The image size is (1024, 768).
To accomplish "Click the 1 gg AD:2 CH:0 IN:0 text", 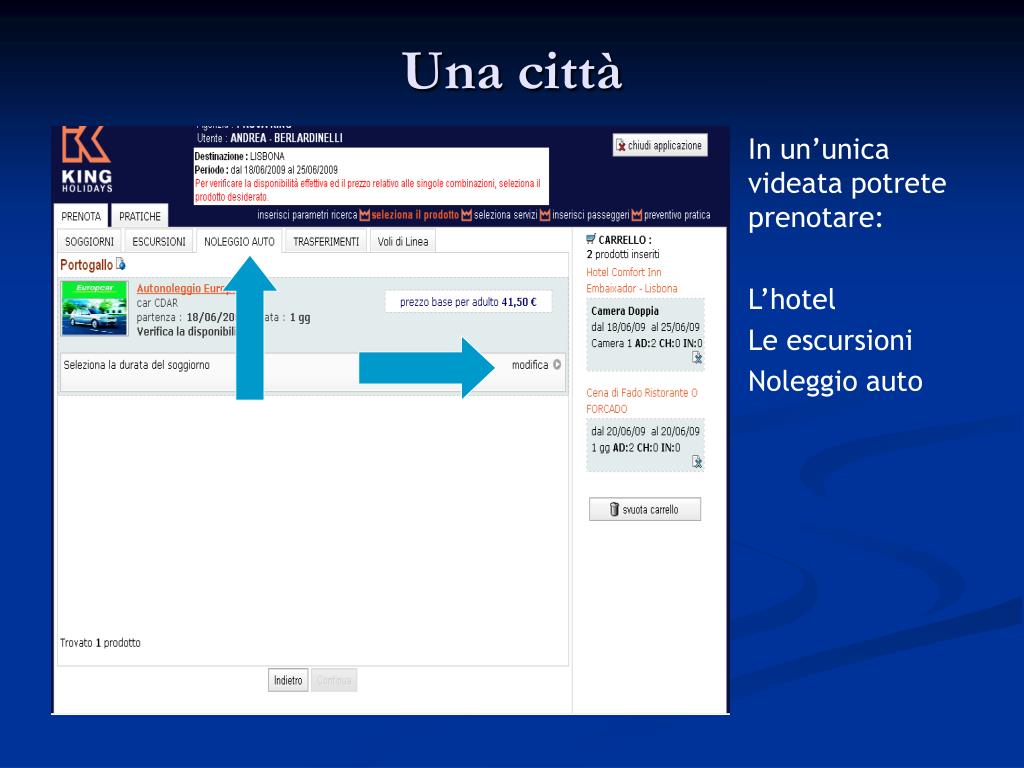I will click(635, 447).
